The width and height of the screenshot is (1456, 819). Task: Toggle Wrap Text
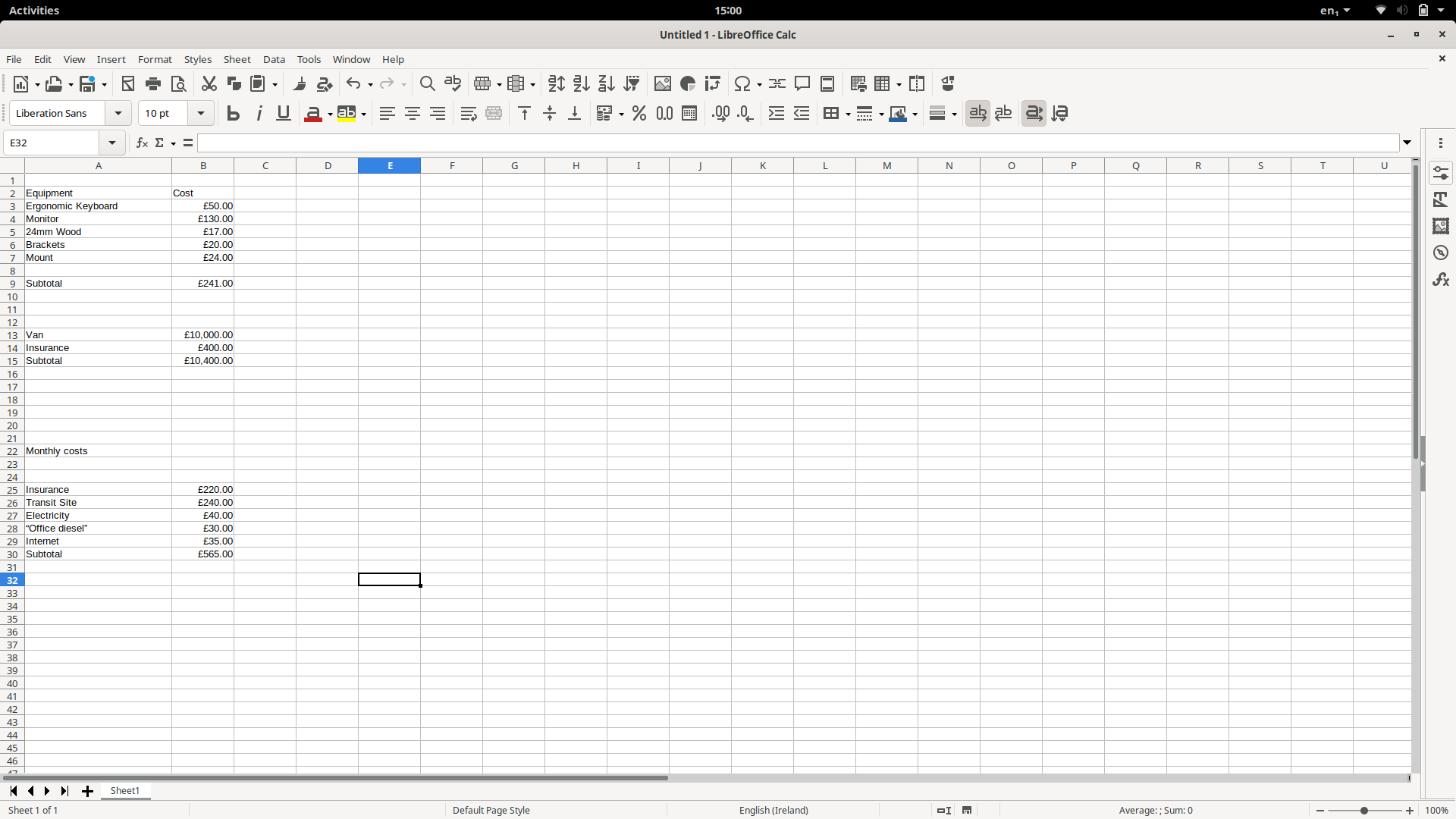pyautogui.click(x=469, y=113)
